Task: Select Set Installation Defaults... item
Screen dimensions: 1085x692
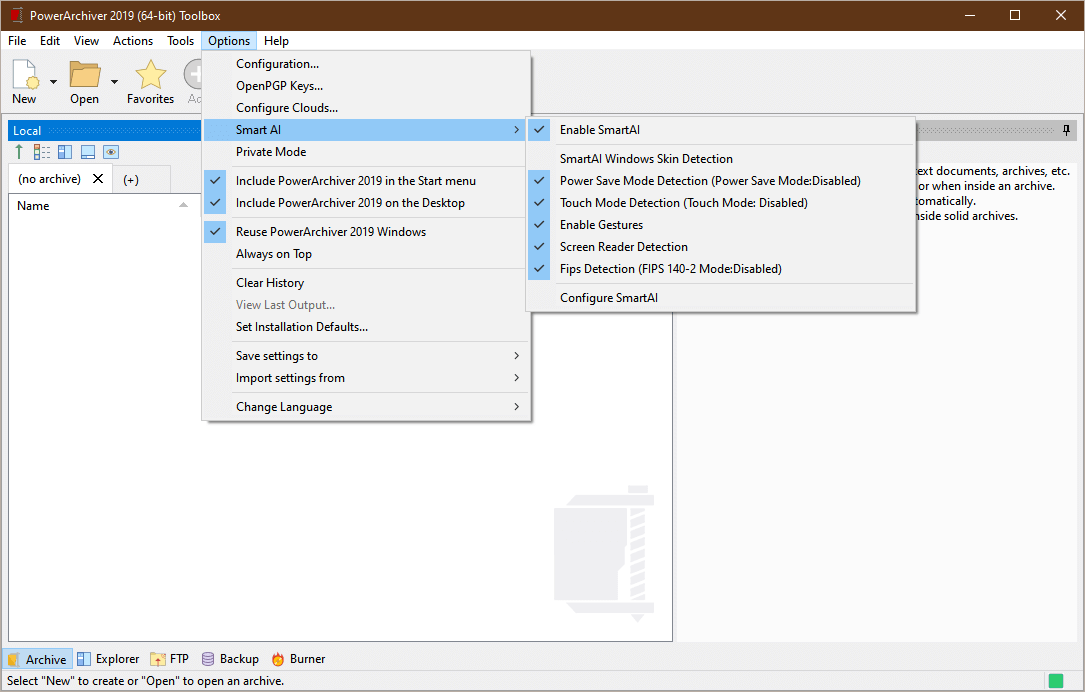Action: 365,327
